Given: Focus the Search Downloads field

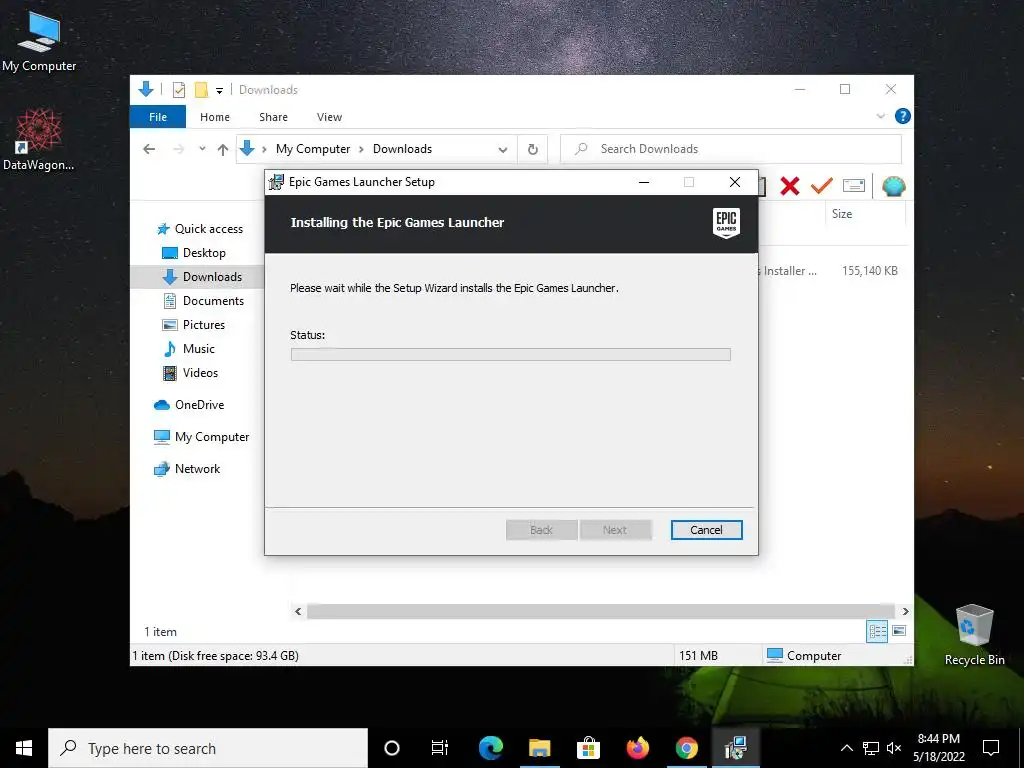Looking at the screenshot, I should (731, 149).
